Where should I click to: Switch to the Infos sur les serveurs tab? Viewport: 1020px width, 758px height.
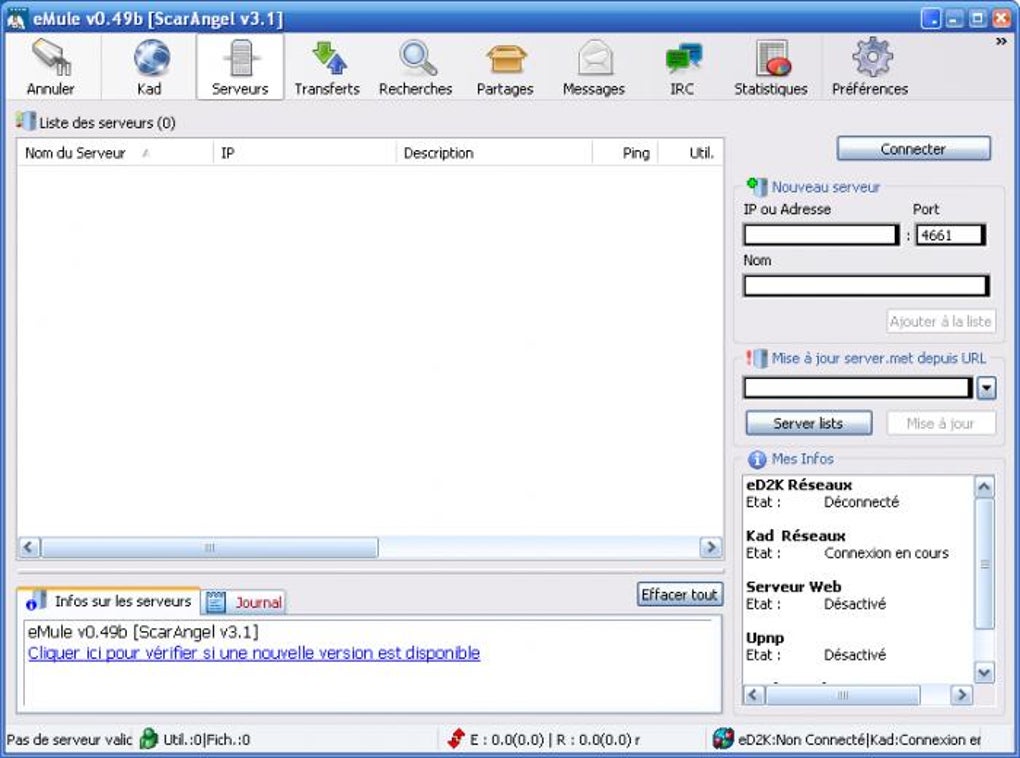click(109, 601)
